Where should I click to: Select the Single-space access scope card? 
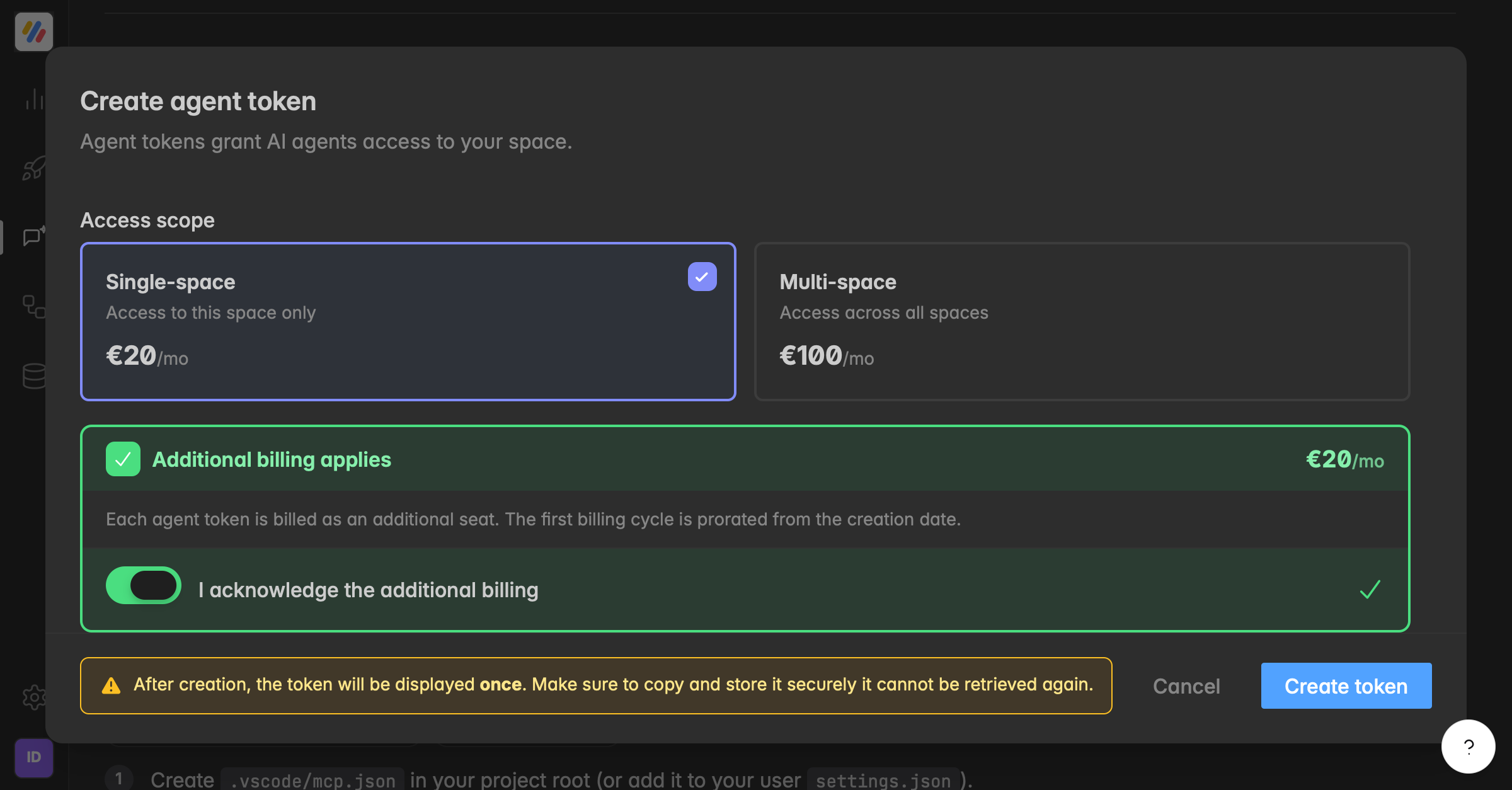pyautogui.click(x=408, y=321)
